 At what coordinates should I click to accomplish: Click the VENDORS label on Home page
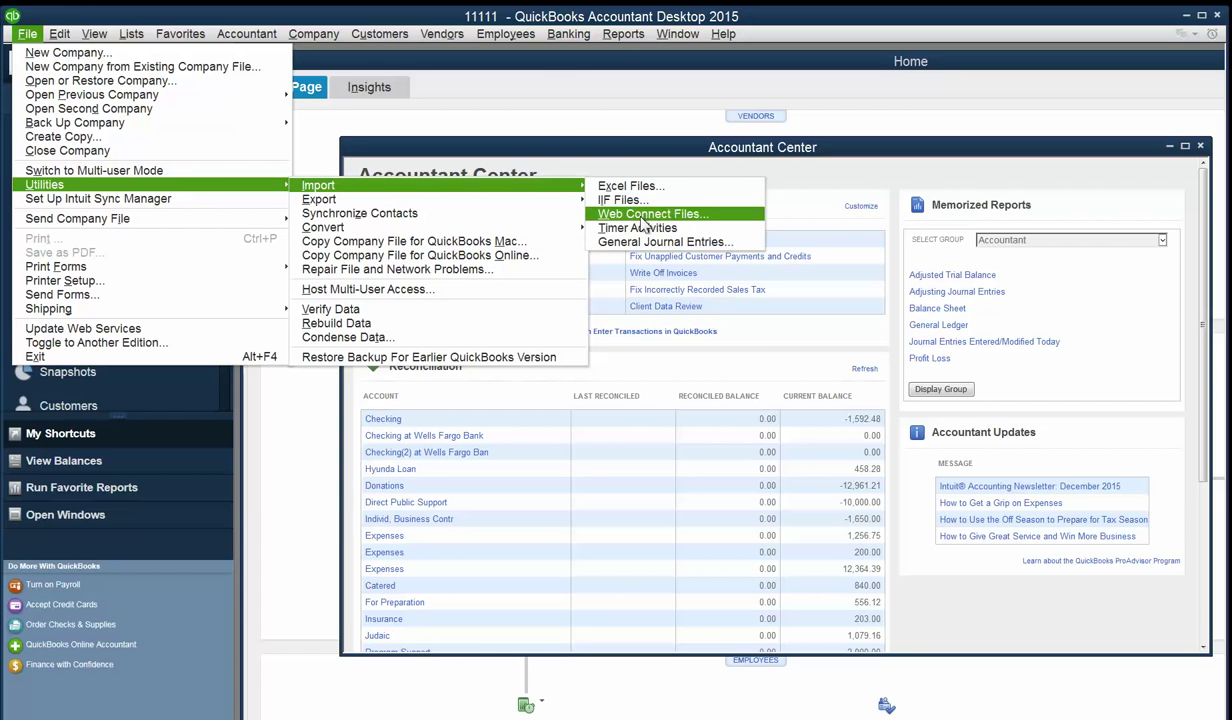pos(756,116)
